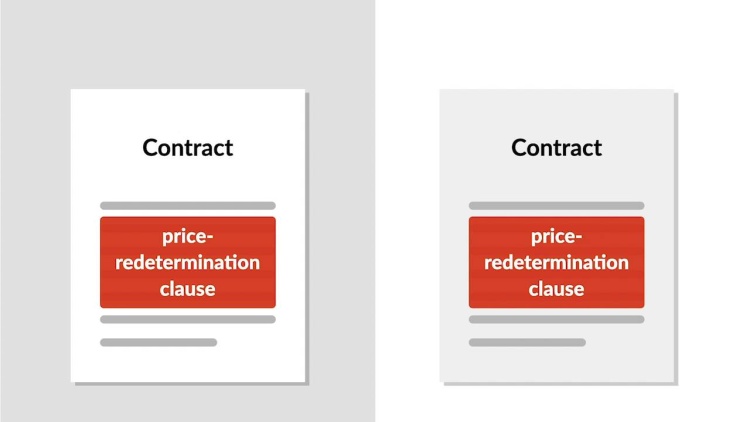The height and width of the screenshot is (422, 750).
Task: Click the left document's Contract heading
Action: coord(188,147)
